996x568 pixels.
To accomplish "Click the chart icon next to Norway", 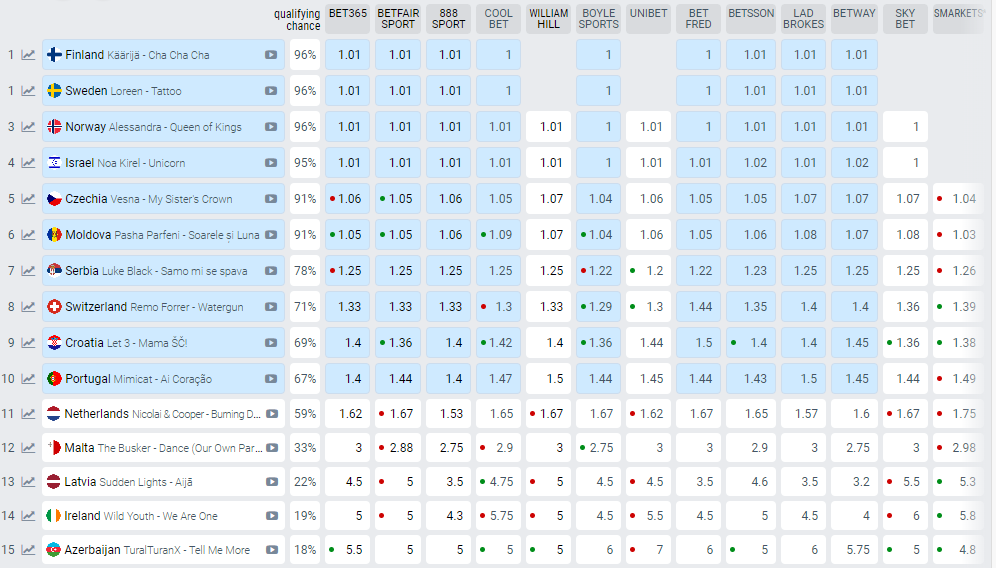I will coord(29,127).
